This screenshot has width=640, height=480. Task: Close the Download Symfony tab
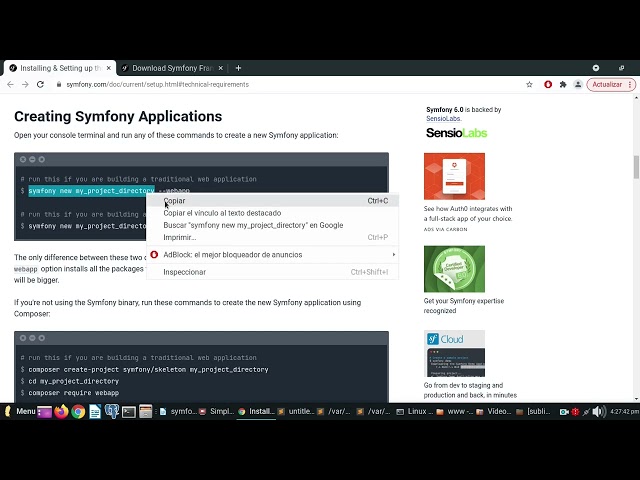pos(220,68)
